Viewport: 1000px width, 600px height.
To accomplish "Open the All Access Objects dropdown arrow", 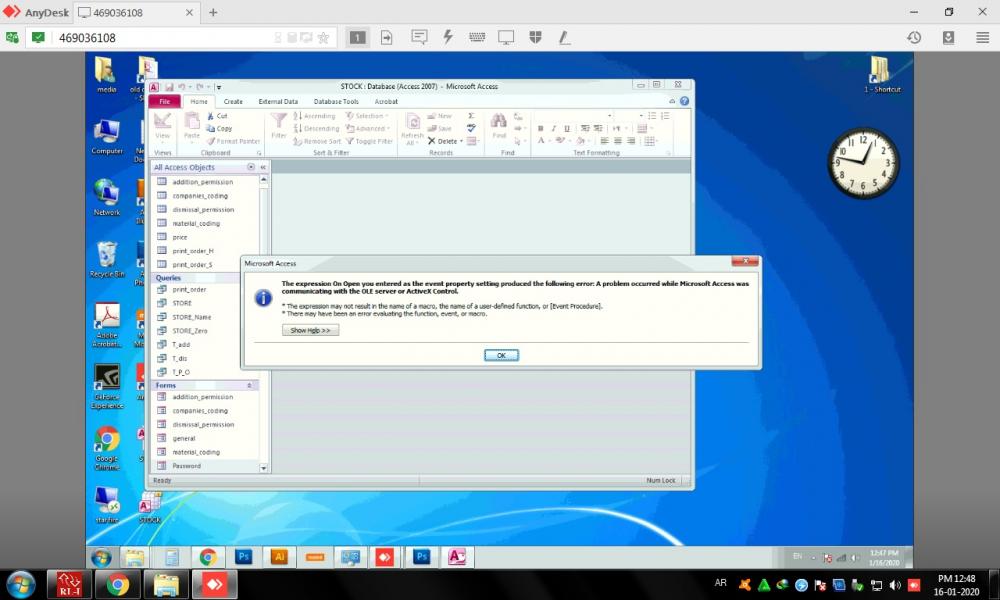I will pyautogui.click(x=251, y=167).
